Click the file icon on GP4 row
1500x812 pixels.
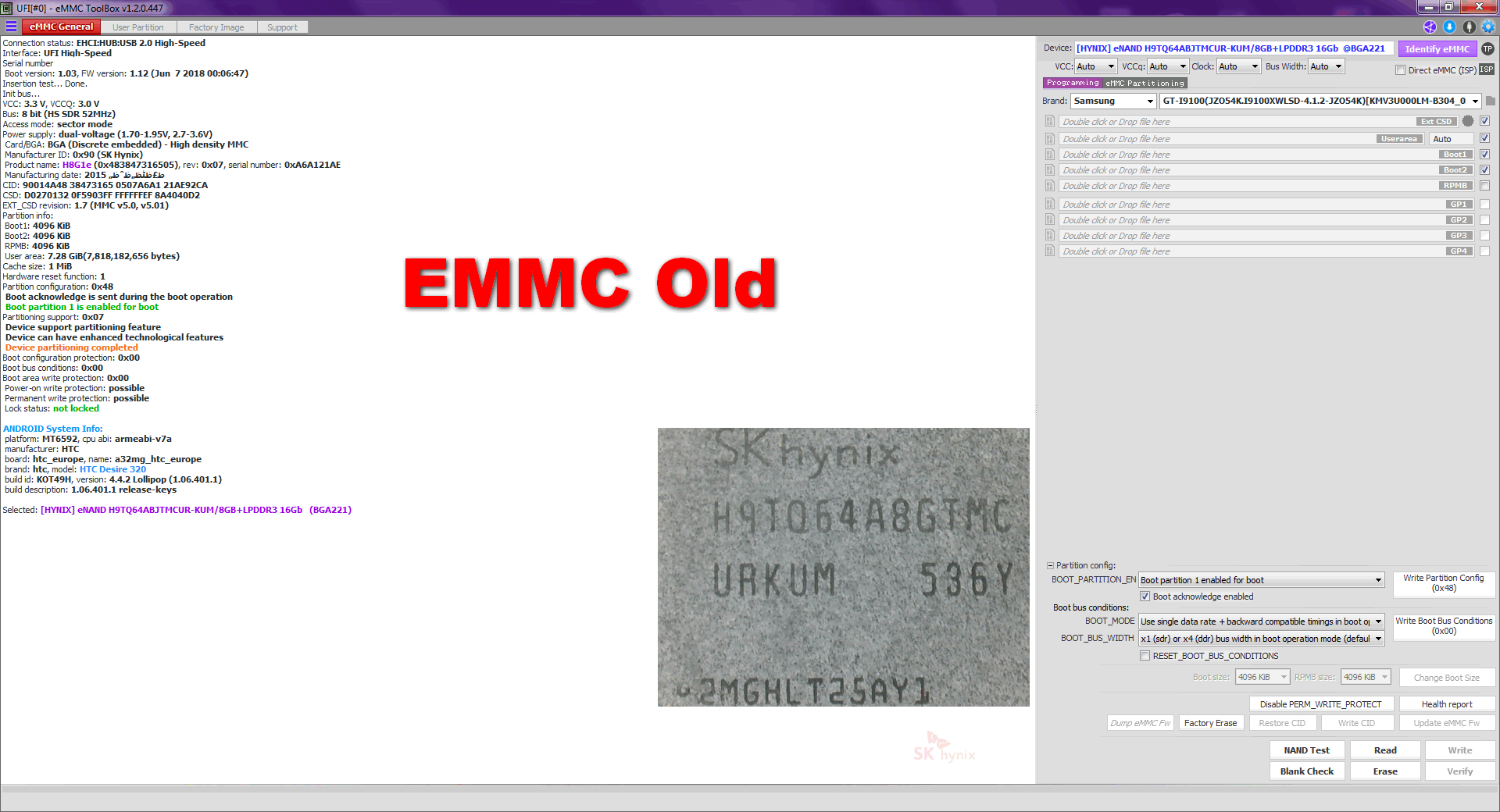pyautogui.click(x=1050, y=251)
